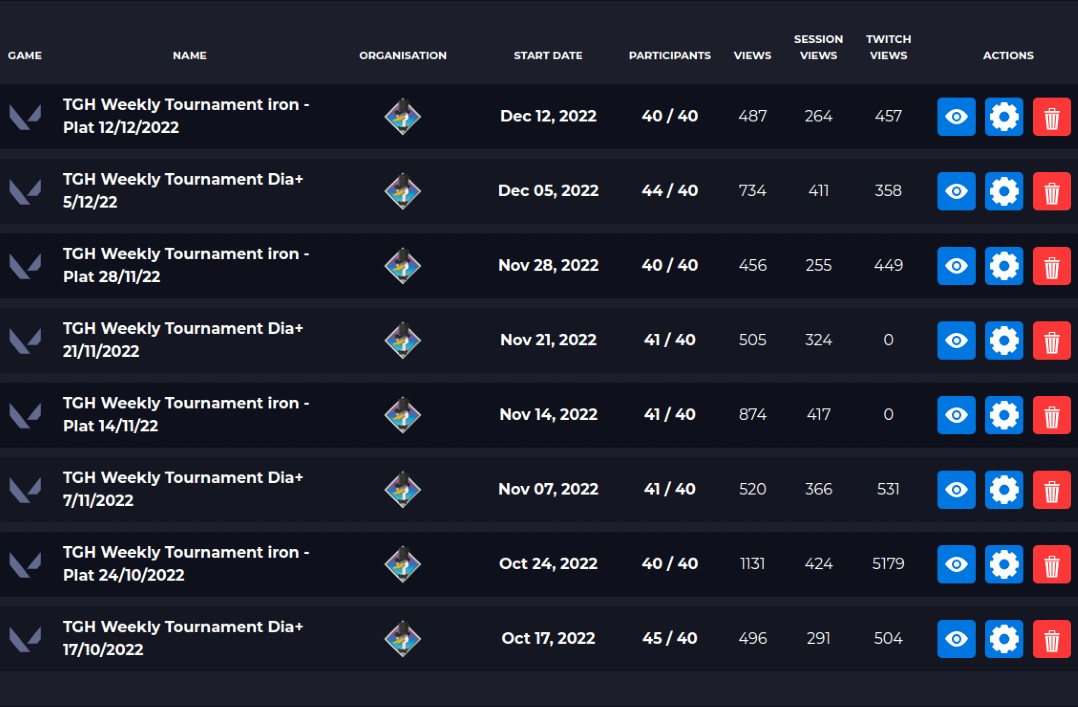
Task: Delete the Nov 28, 2022 tournament
Action: (x=1052, y=266)
